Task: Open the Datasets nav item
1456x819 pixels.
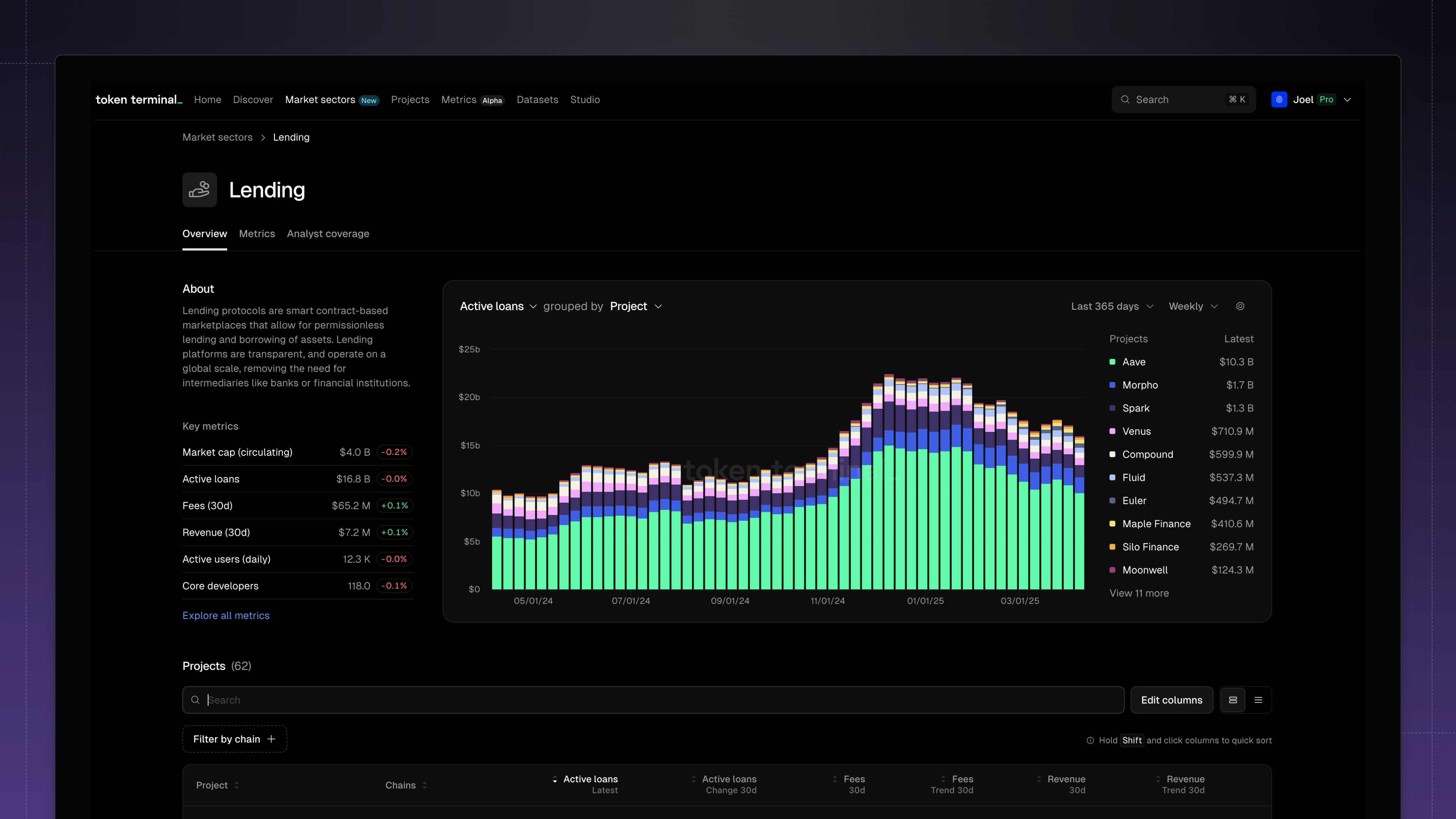Action: tap(537, 99)
